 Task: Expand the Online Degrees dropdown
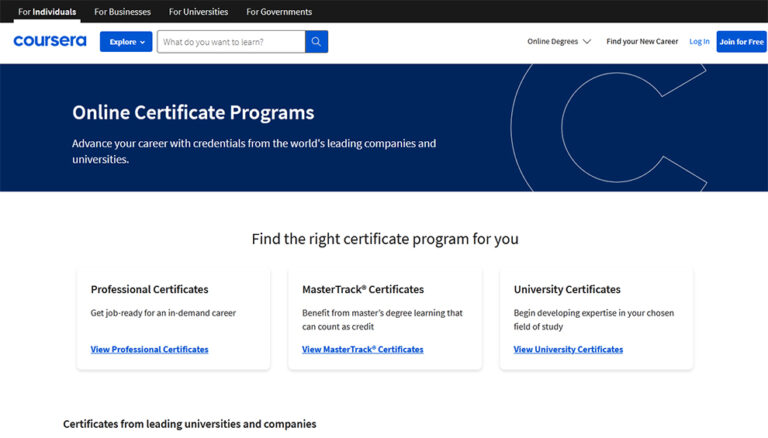pyautogui.click(x=559, y=42)
